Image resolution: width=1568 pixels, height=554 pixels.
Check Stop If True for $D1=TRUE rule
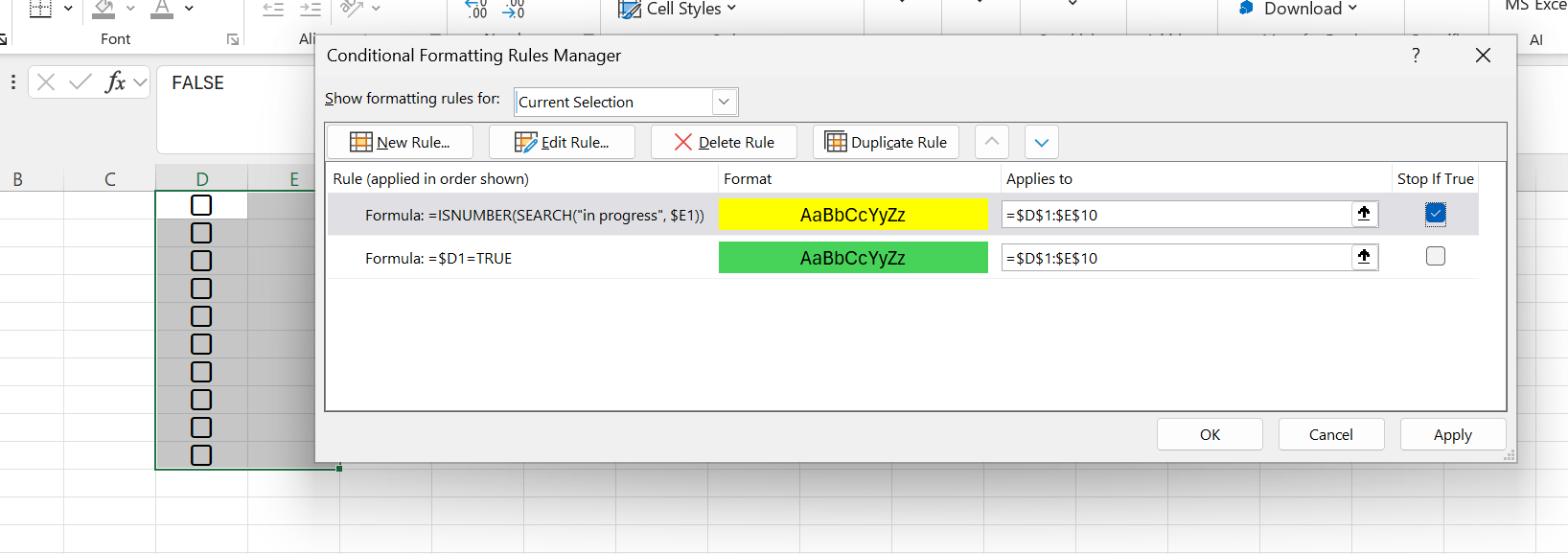coord(1435,256)
